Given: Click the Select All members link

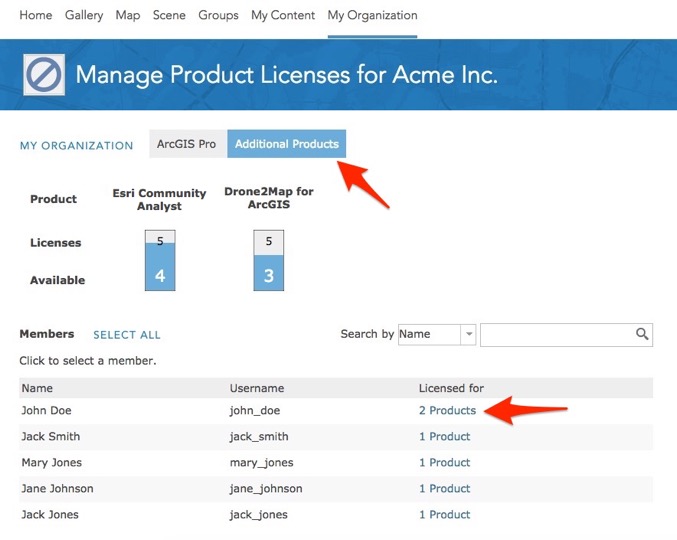Looking at the screenshot, I should (127, 335).
